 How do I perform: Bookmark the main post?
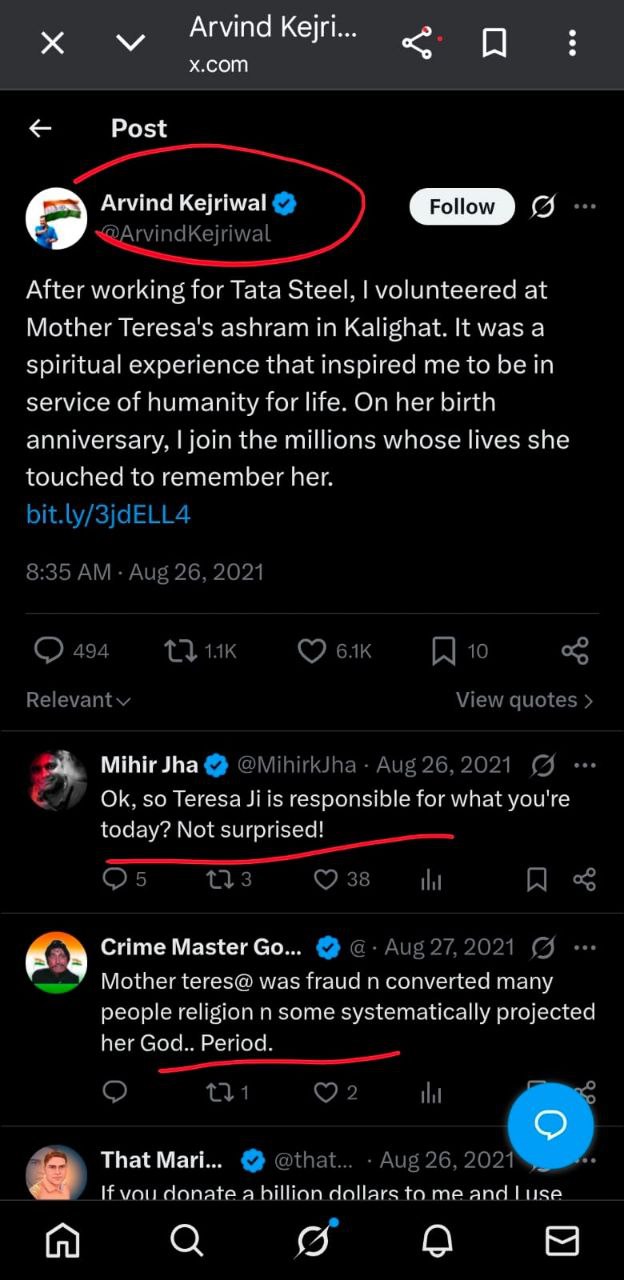[x=444, y=651]
